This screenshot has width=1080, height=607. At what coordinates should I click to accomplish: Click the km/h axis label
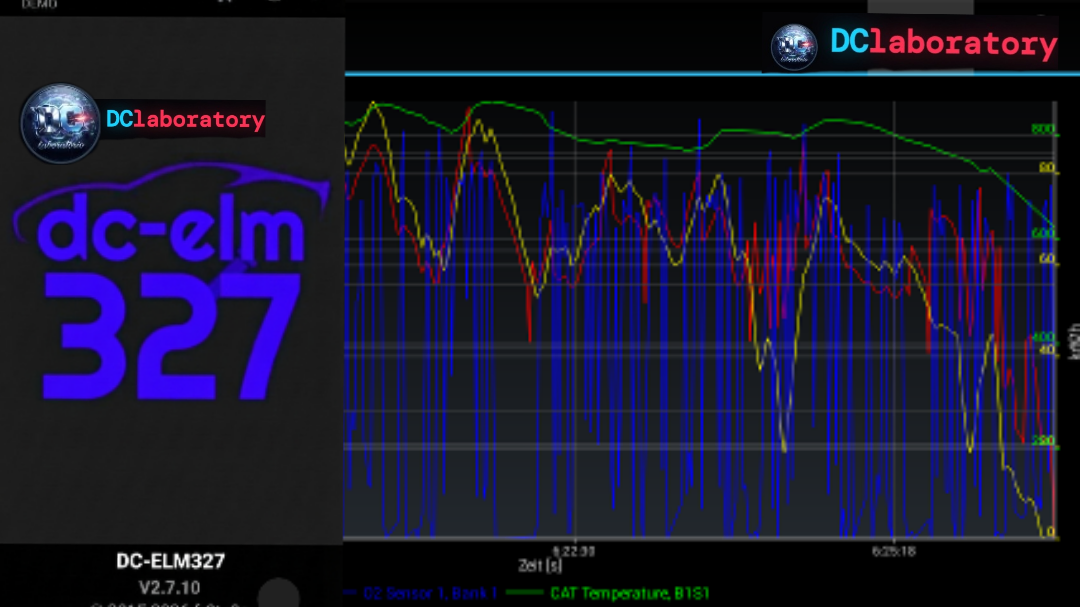click(1073, 342)
